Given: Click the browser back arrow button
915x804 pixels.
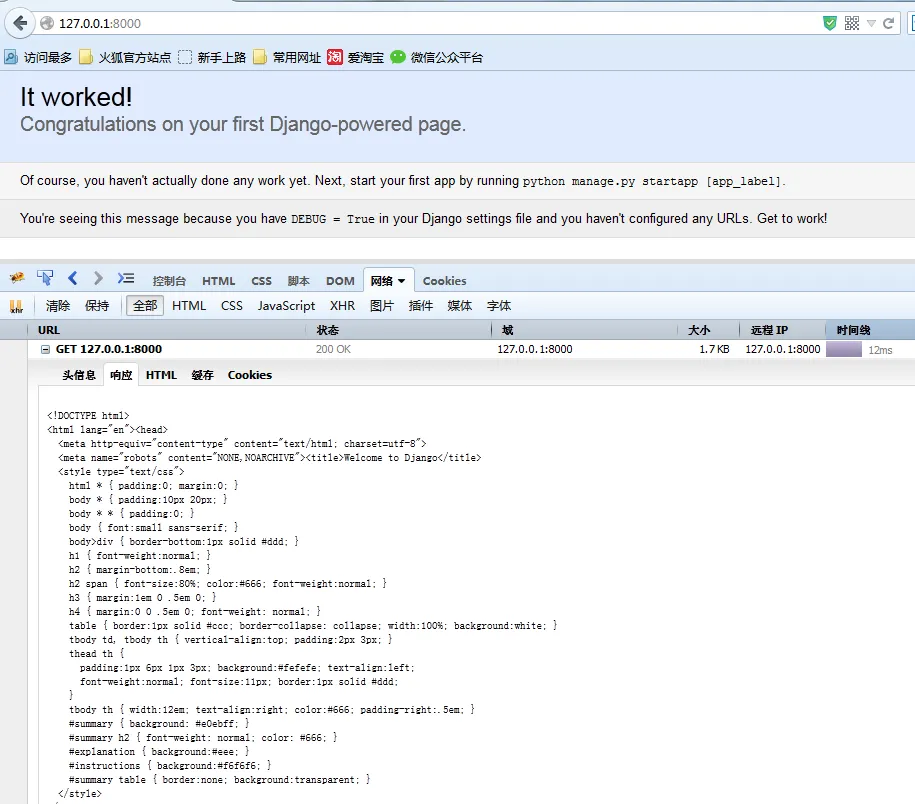Looking at the screenshot, I should [20, 23].
